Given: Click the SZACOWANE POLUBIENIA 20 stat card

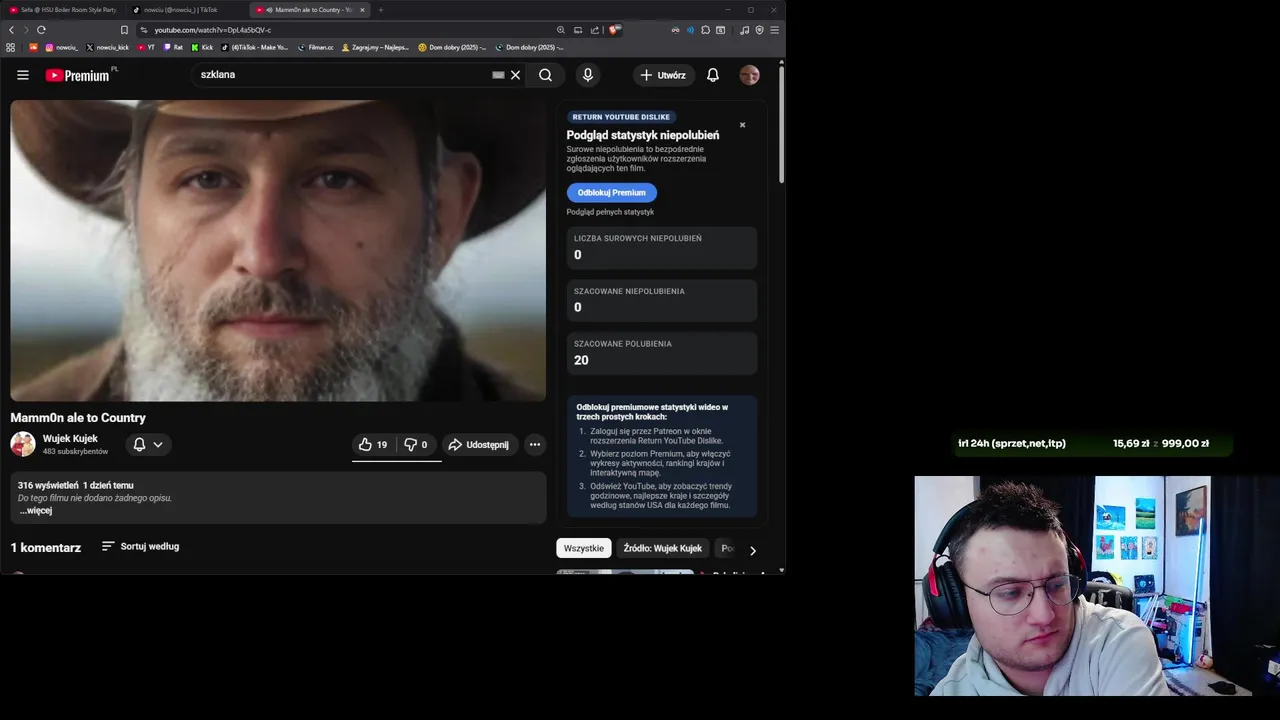Looking at the screenshot, I should (662, 353).
